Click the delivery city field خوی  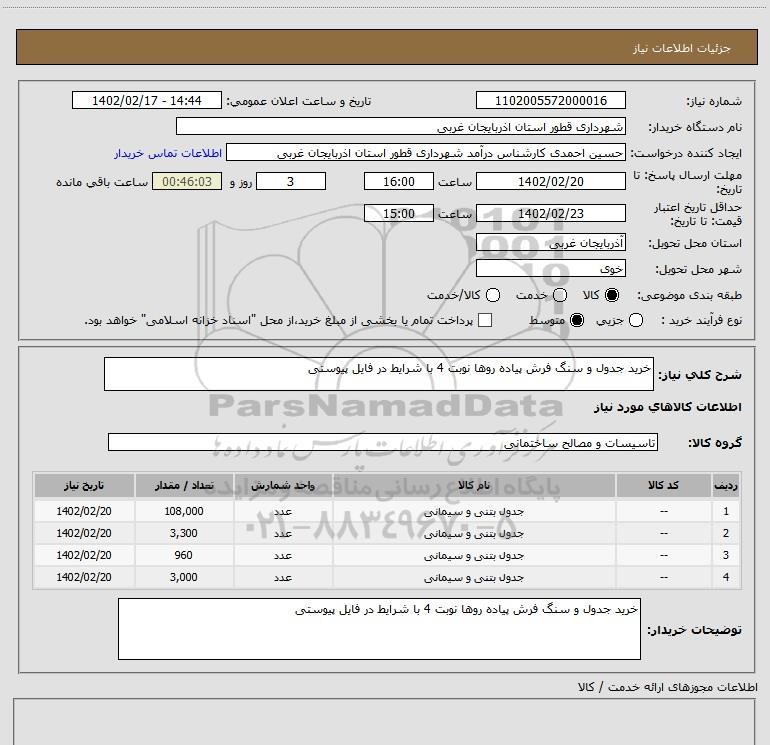coord(550,269)
